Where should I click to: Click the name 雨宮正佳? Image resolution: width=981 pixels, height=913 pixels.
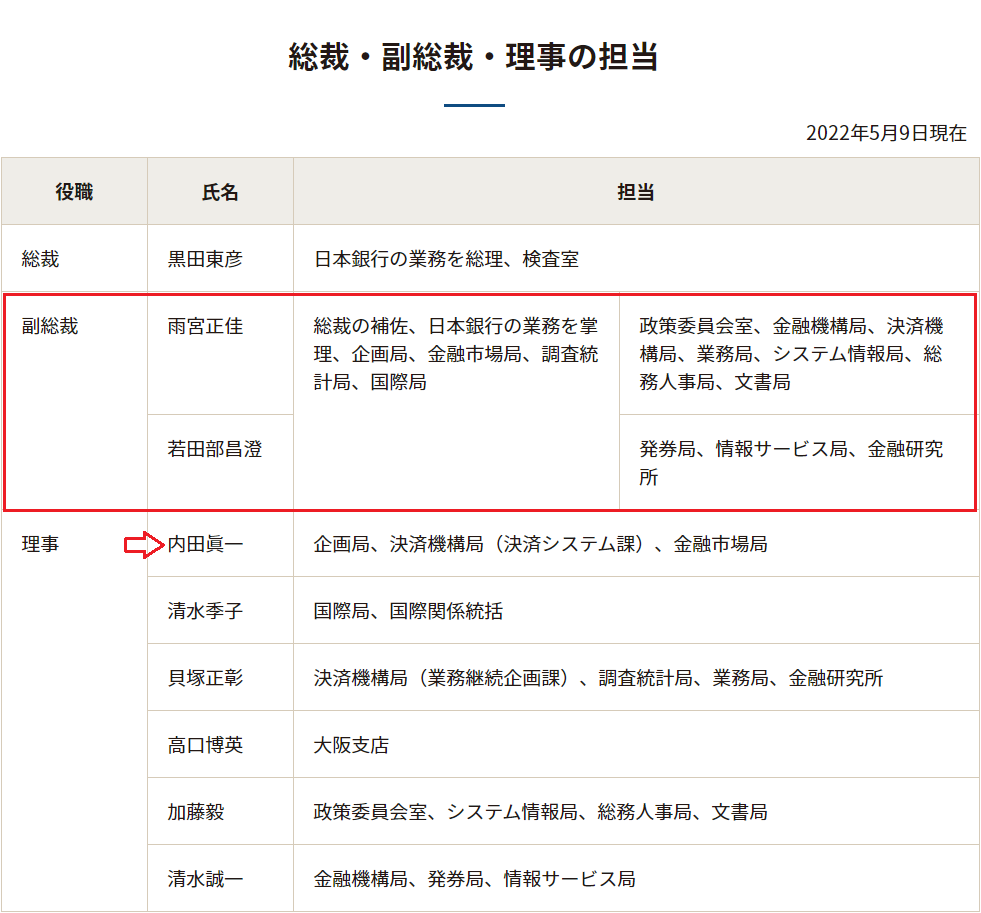[x=205, y=326]
